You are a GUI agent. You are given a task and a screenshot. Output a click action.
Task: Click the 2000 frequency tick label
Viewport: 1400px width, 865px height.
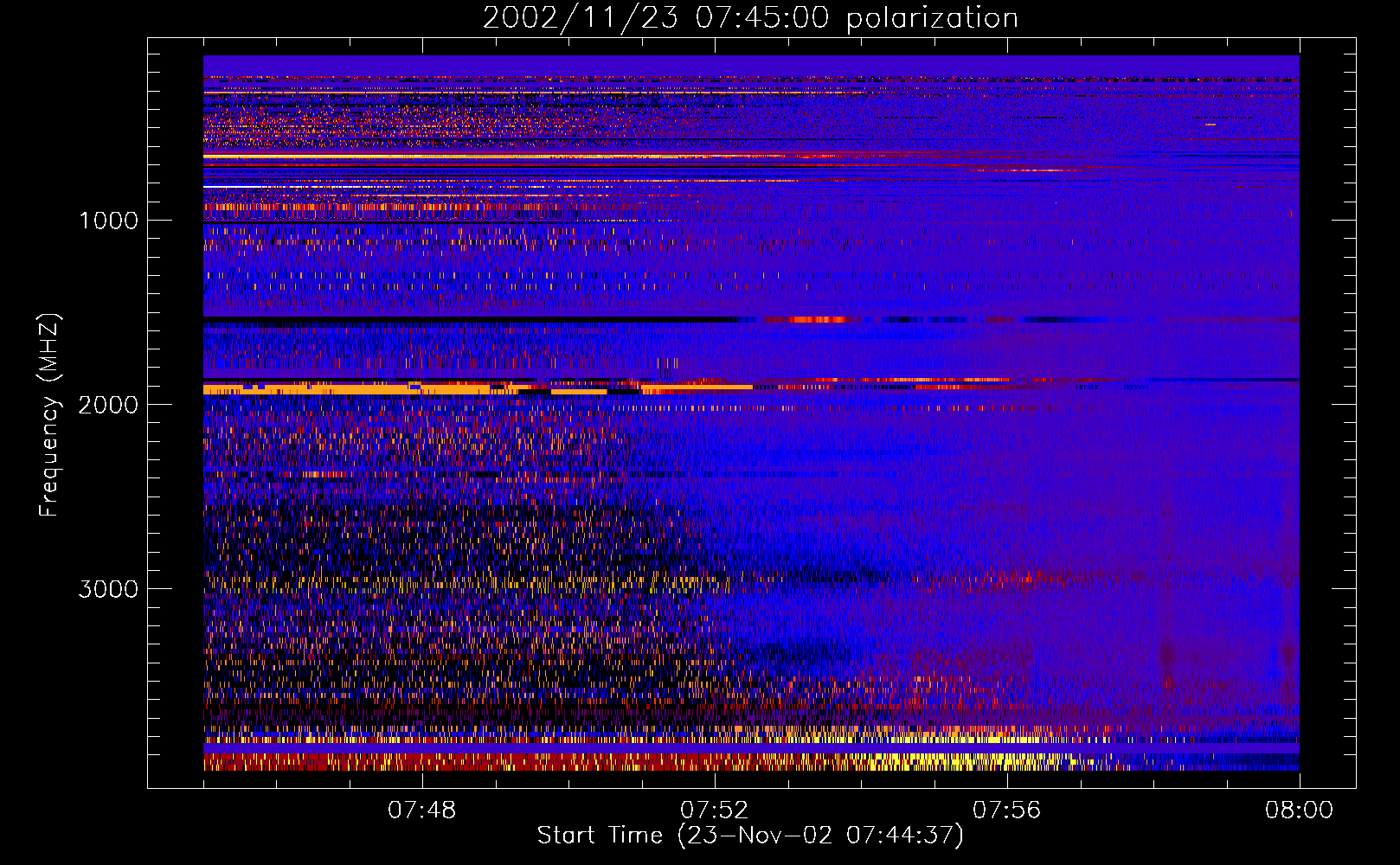108,405
